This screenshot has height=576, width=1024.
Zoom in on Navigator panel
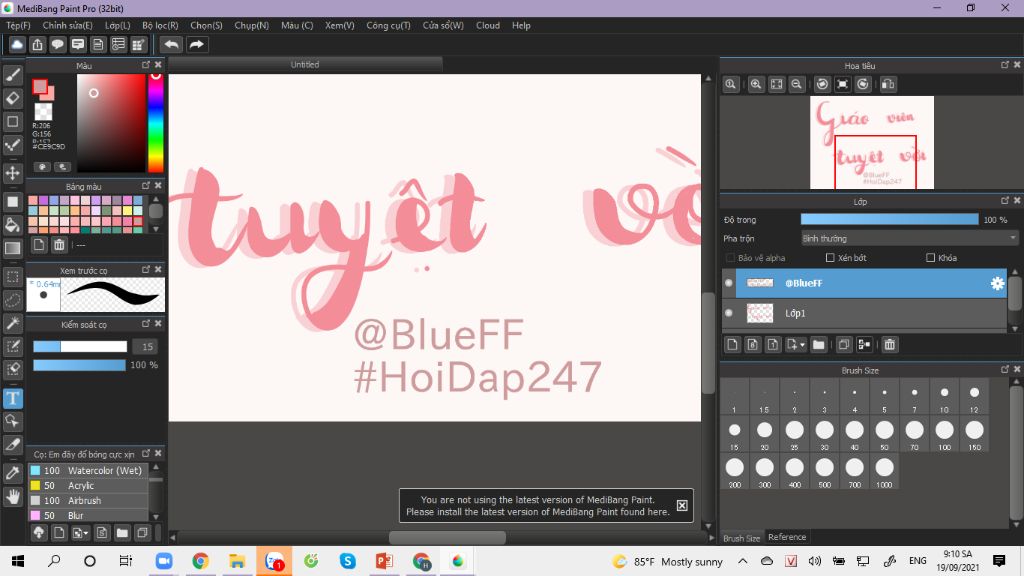click(x=756, y=84)
